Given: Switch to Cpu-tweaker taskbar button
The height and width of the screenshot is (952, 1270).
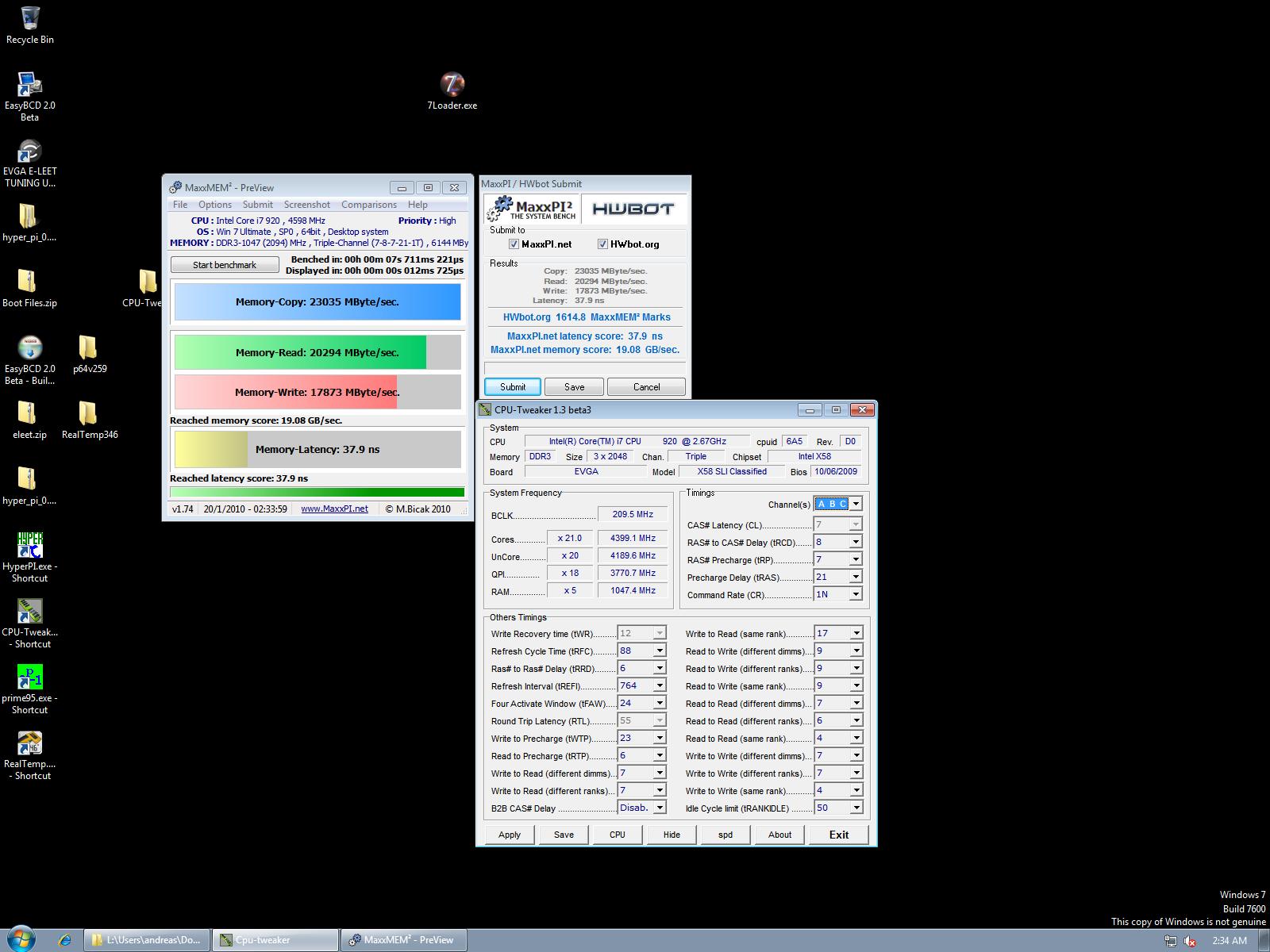Looking at the screenshot, I should point(275,940).
